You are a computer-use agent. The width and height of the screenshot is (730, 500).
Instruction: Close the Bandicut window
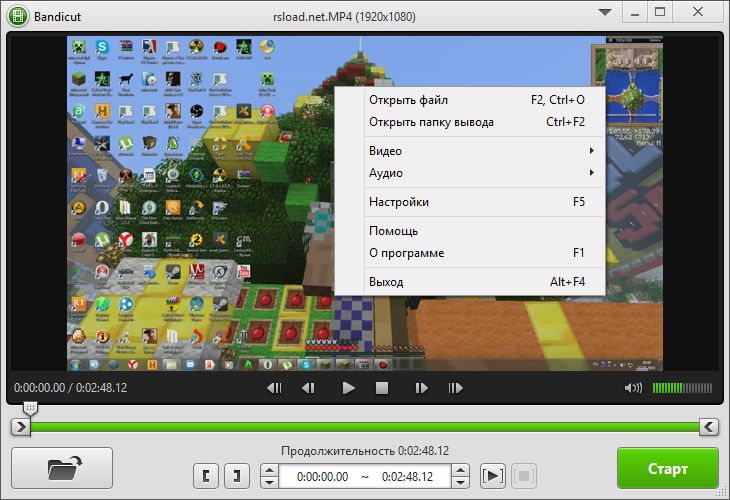[697, 13]
